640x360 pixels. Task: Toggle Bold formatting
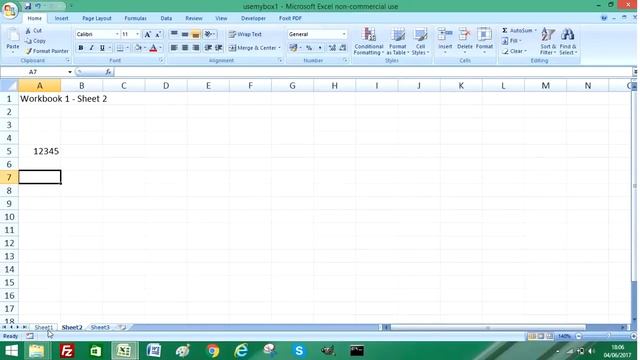coord(81,48)
